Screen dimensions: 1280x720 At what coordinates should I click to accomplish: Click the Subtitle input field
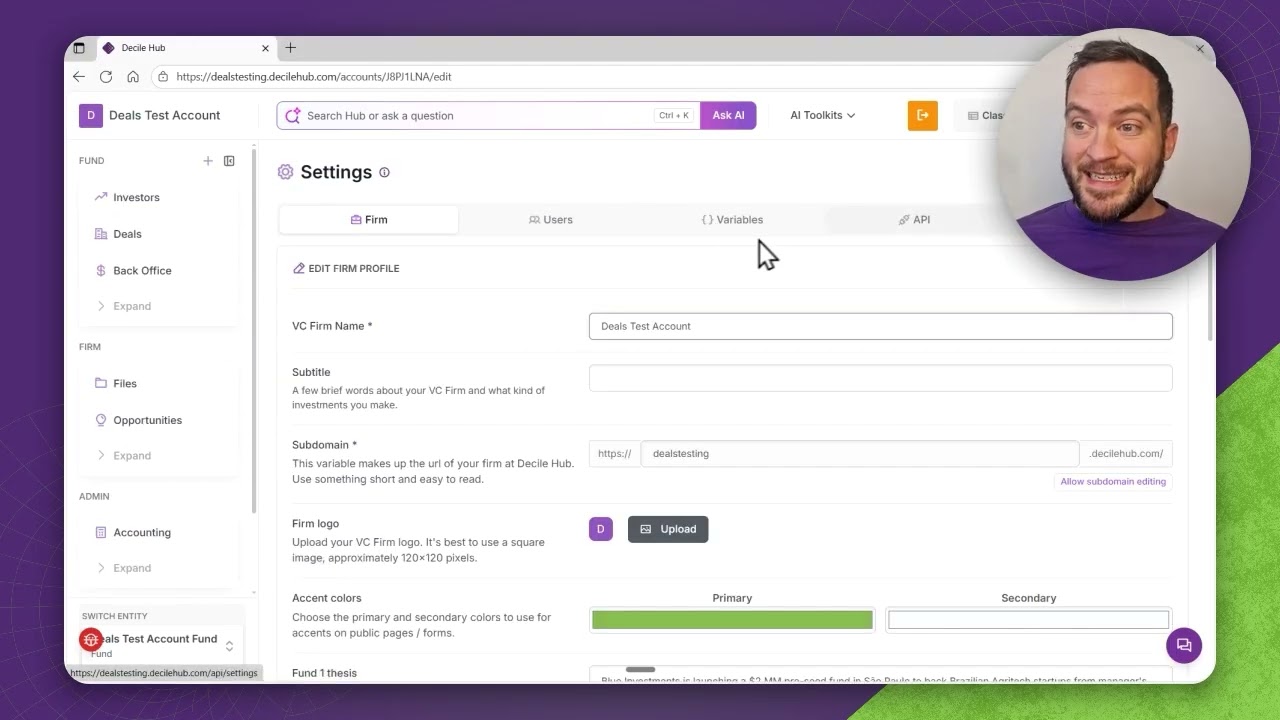coord(880,378)
